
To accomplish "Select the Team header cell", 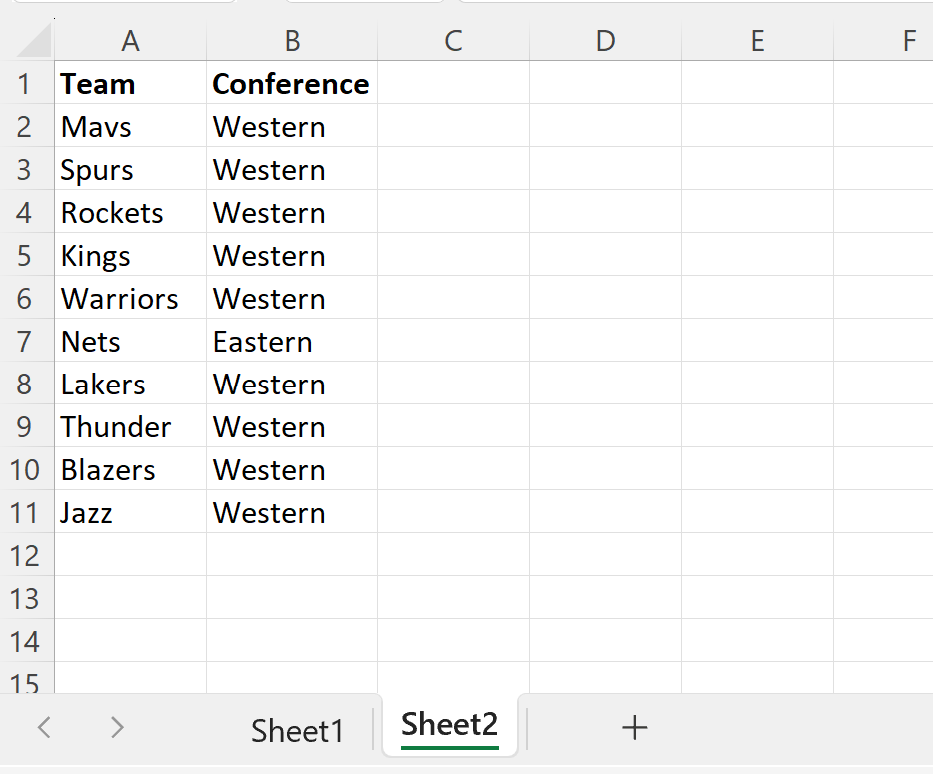I will pos(130,84).
